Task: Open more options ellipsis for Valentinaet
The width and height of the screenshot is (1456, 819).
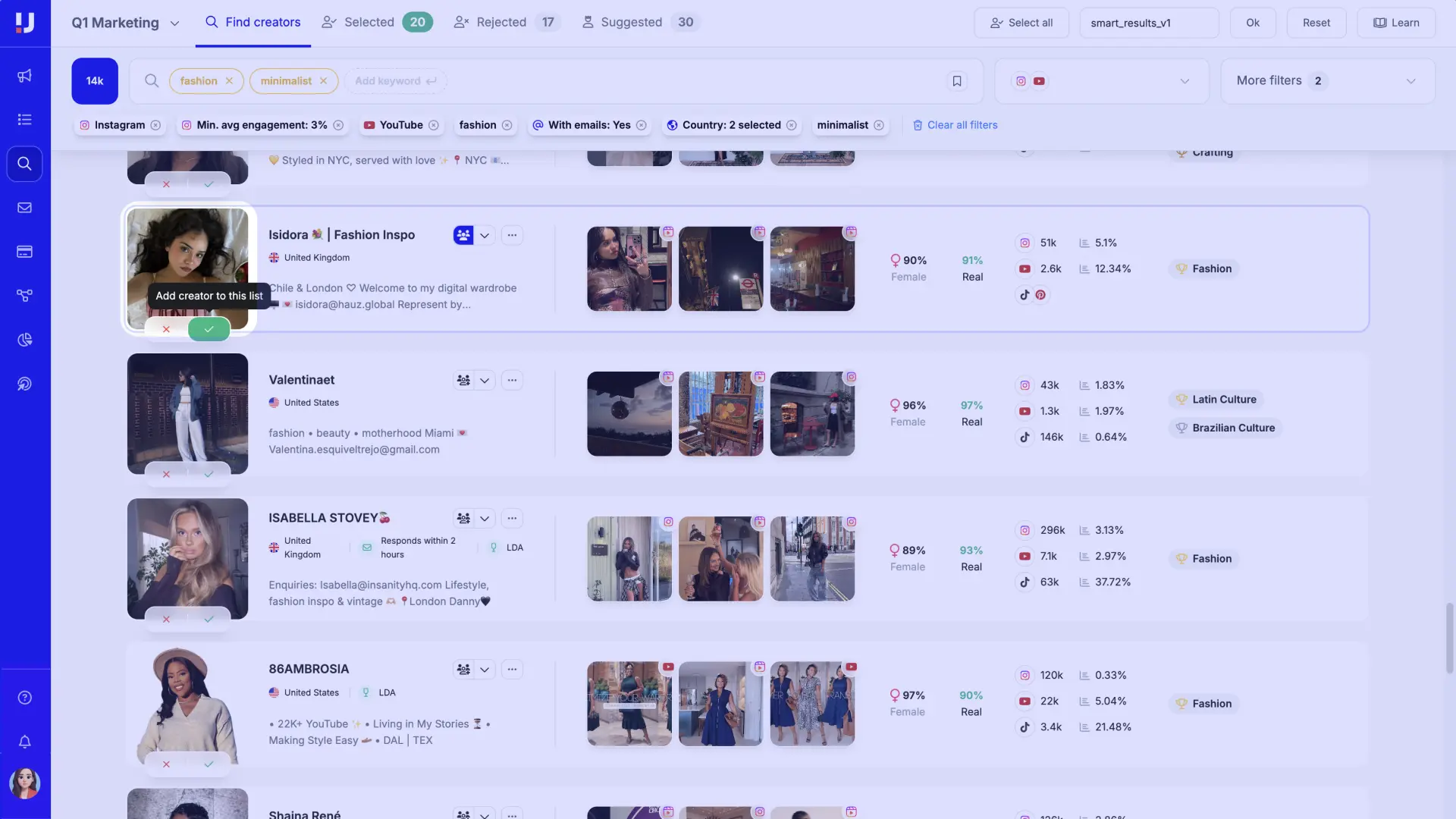Action: point(512,380)
